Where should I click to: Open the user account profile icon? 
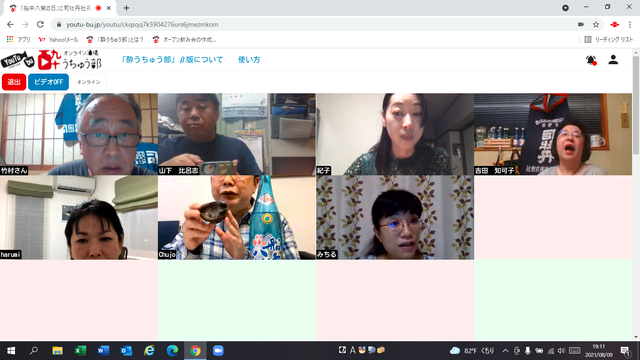pyautogui.click(x=613, y=60)
